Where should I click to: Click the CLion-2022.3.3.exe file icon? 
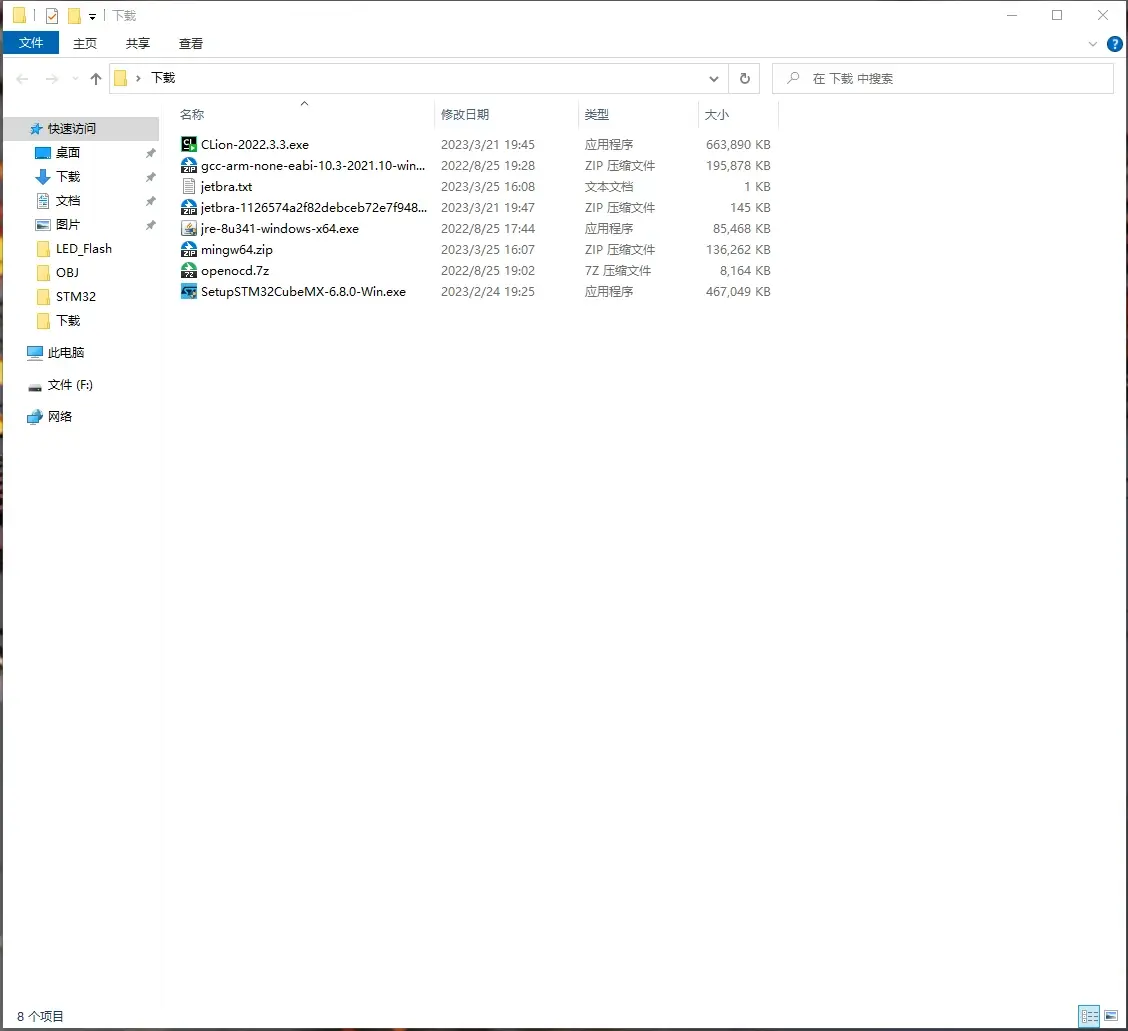tap(188, 145)
